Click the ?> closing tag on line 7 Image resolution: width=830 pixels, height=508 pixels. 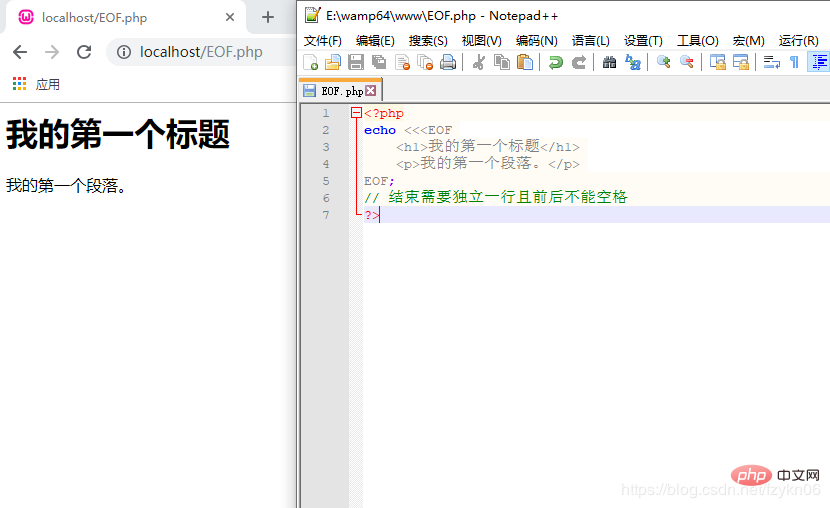pos(372,215)
